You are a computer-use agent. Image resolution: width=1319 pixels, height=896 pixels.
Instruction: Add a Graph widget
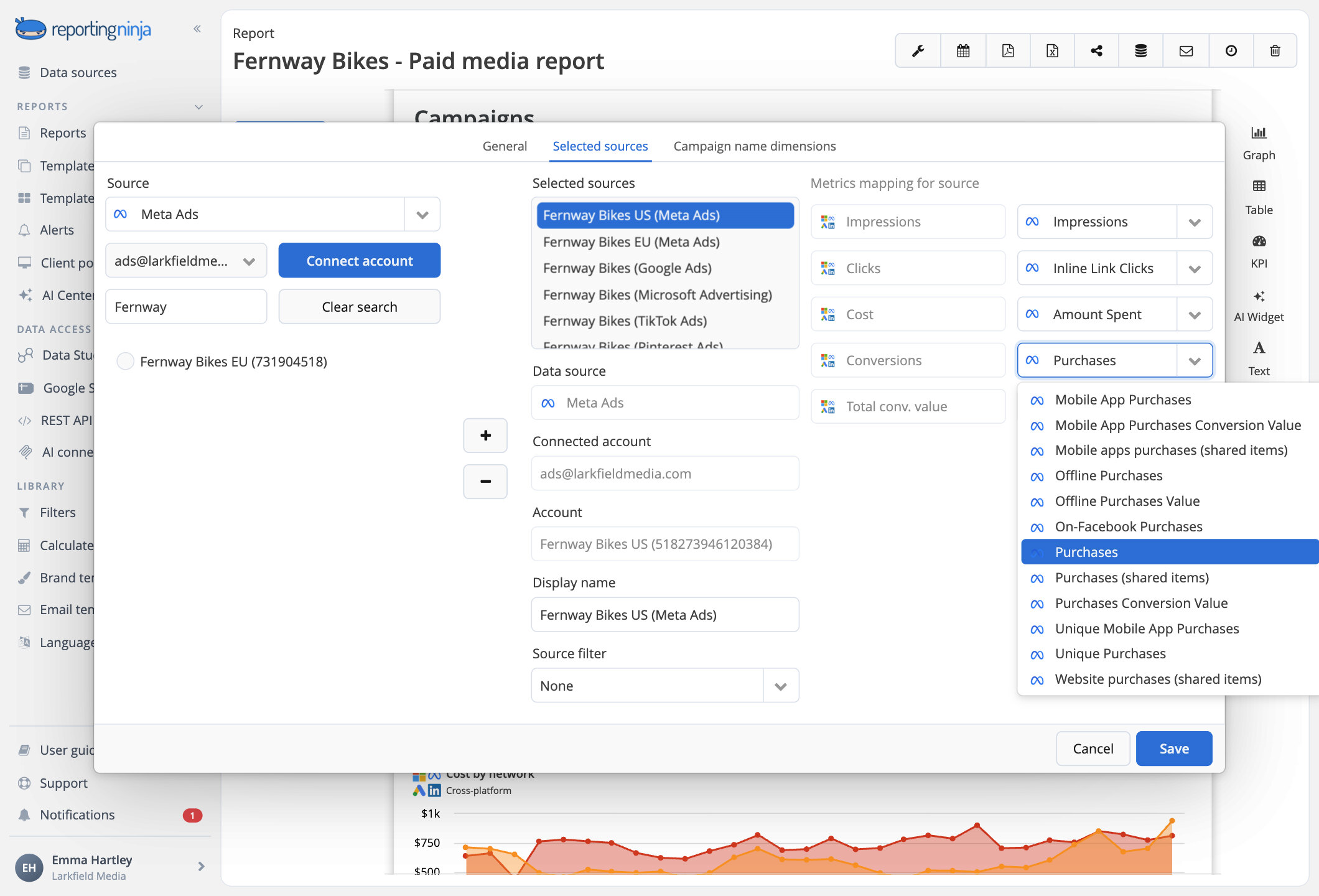click(x=1259, y=143)
